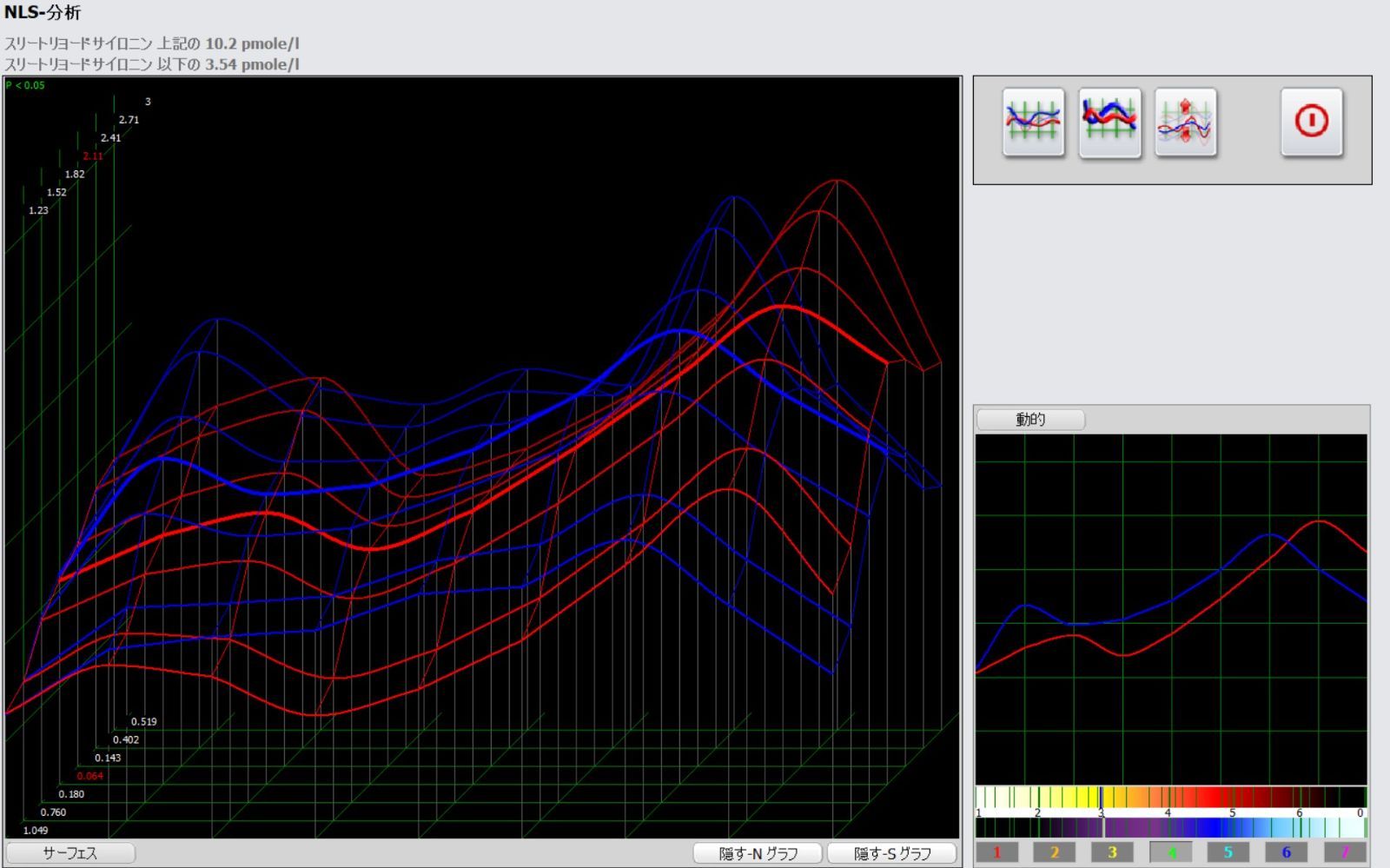This screenshot has width=1390, height=868.
Task: Select the orange number 2 level button
Action: click(1054, 852)
